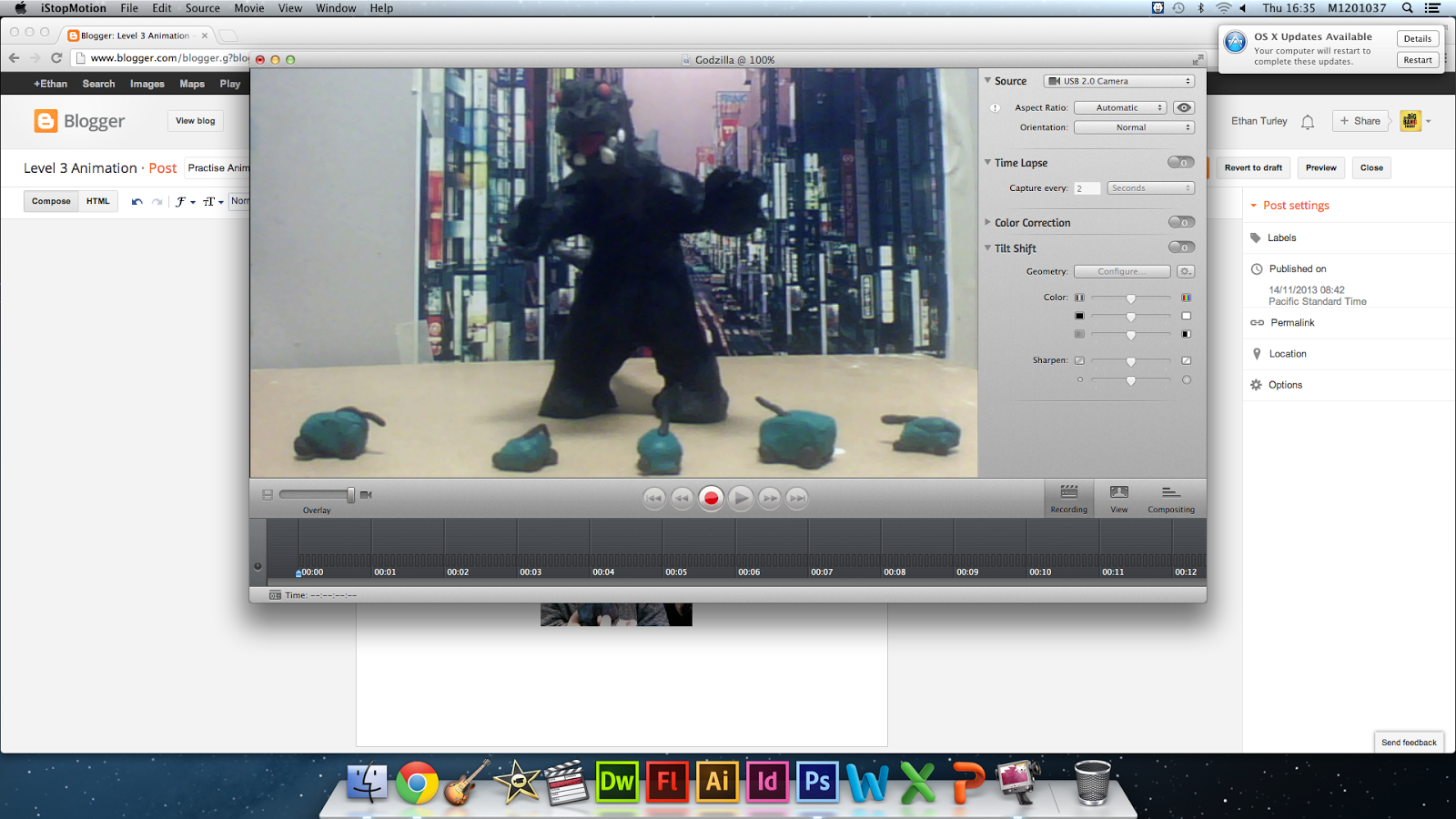The height and width of the screenshot is (819, 1456).
Task: Launch Adobe Illustrator from the Dock
Action: (x=717, y=782)
